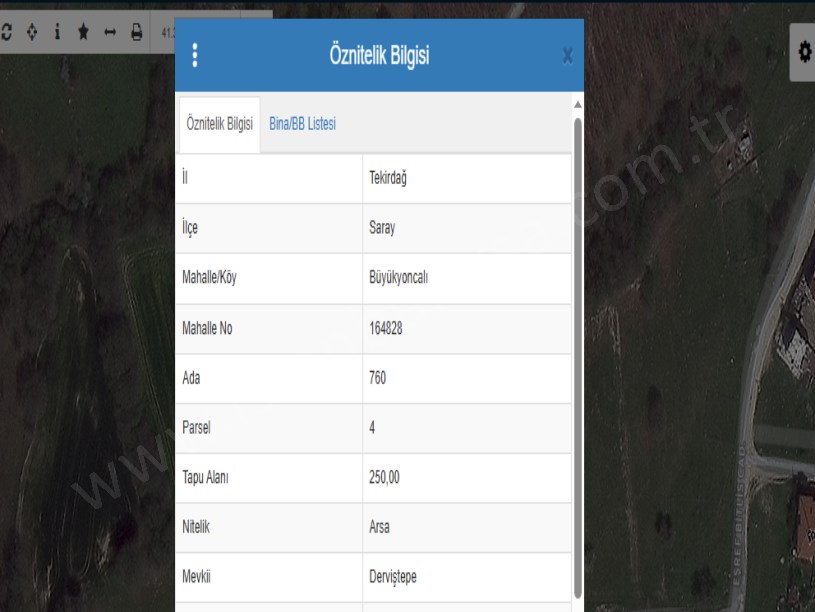Select the Tapu Alanı value 250,00
Viewport: 815px width, 612px height.
pos(386,478)
